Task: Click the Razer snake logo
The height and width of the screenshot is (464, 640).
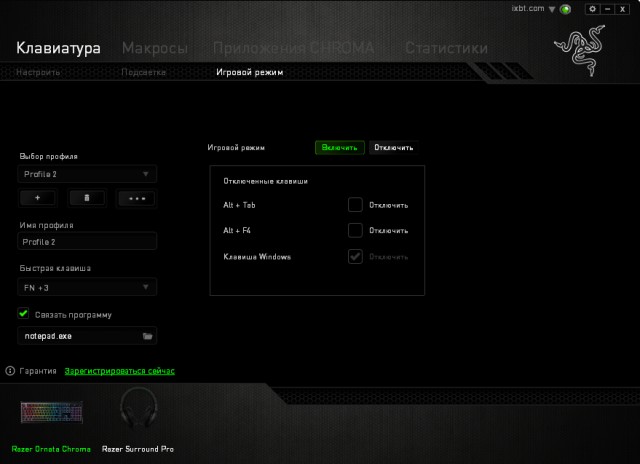Action: pyautogui.click(x=582, y=55)
